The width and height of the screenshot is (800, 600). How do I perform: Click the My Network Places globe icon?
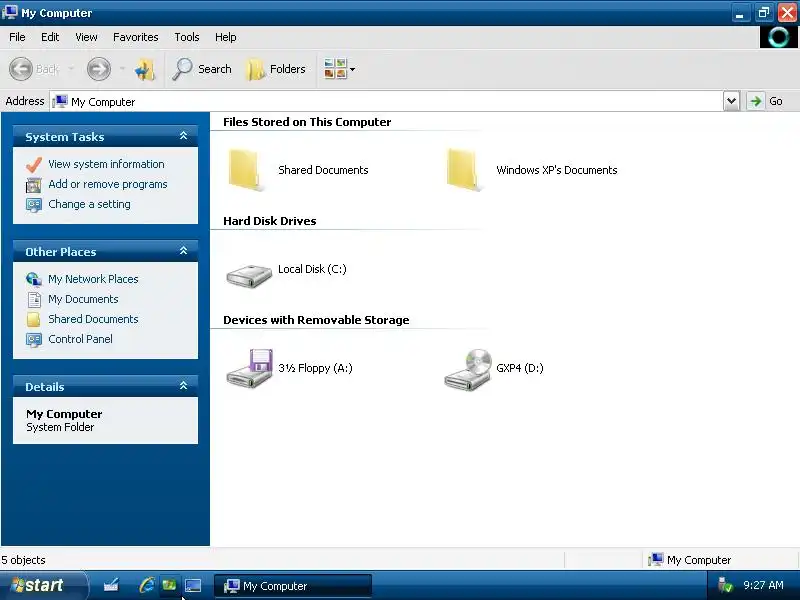click(x=34, y=279)
